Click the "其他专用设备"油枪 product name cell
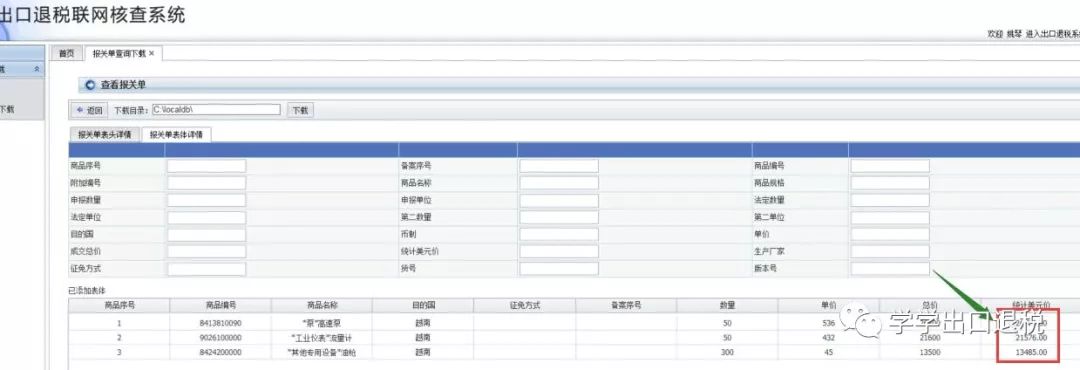This screenshot has width=1080, height=370. tap(322, 353)
